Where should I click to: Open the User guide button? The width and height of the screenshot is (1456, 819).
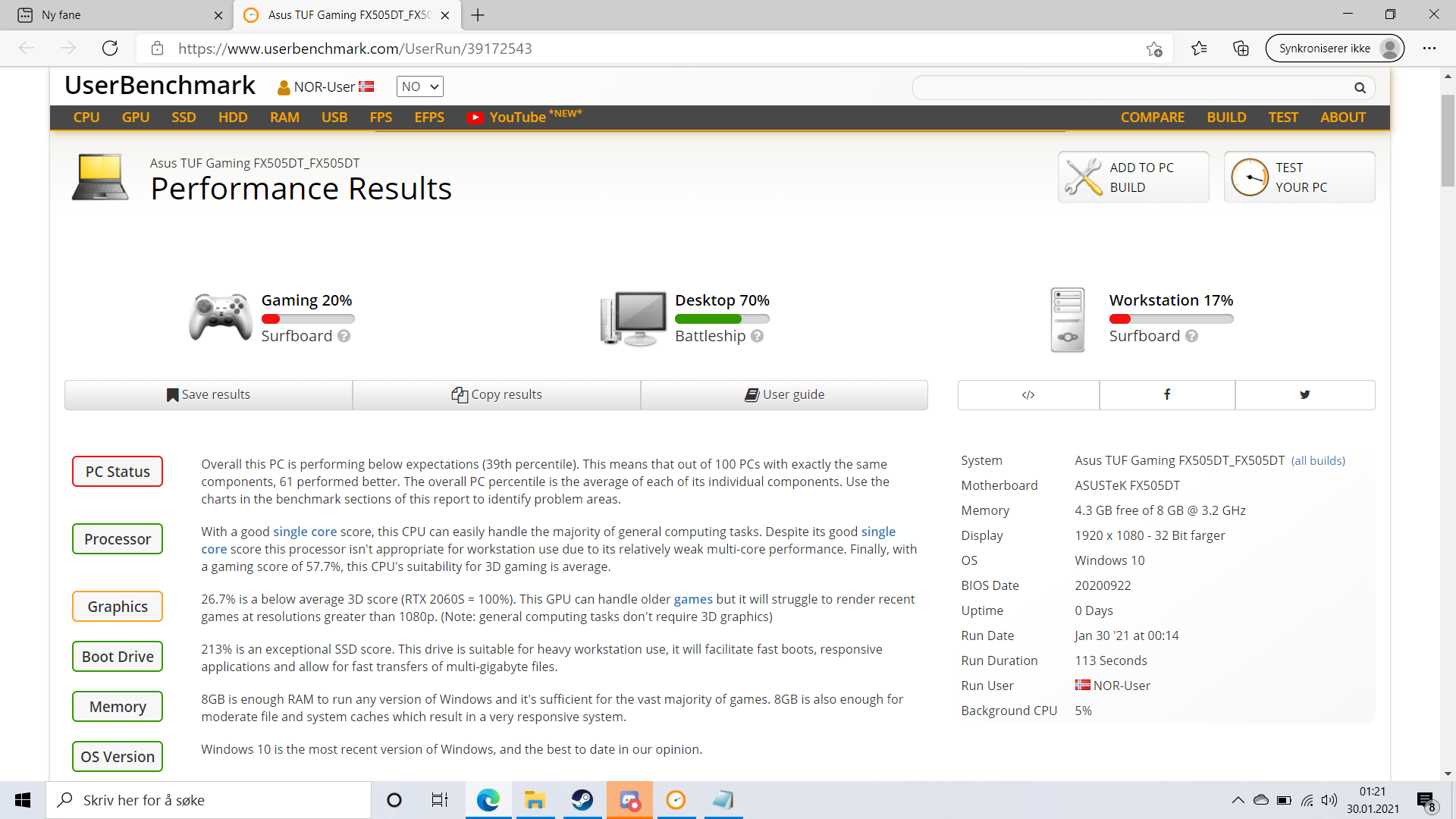tap(784, 394)
